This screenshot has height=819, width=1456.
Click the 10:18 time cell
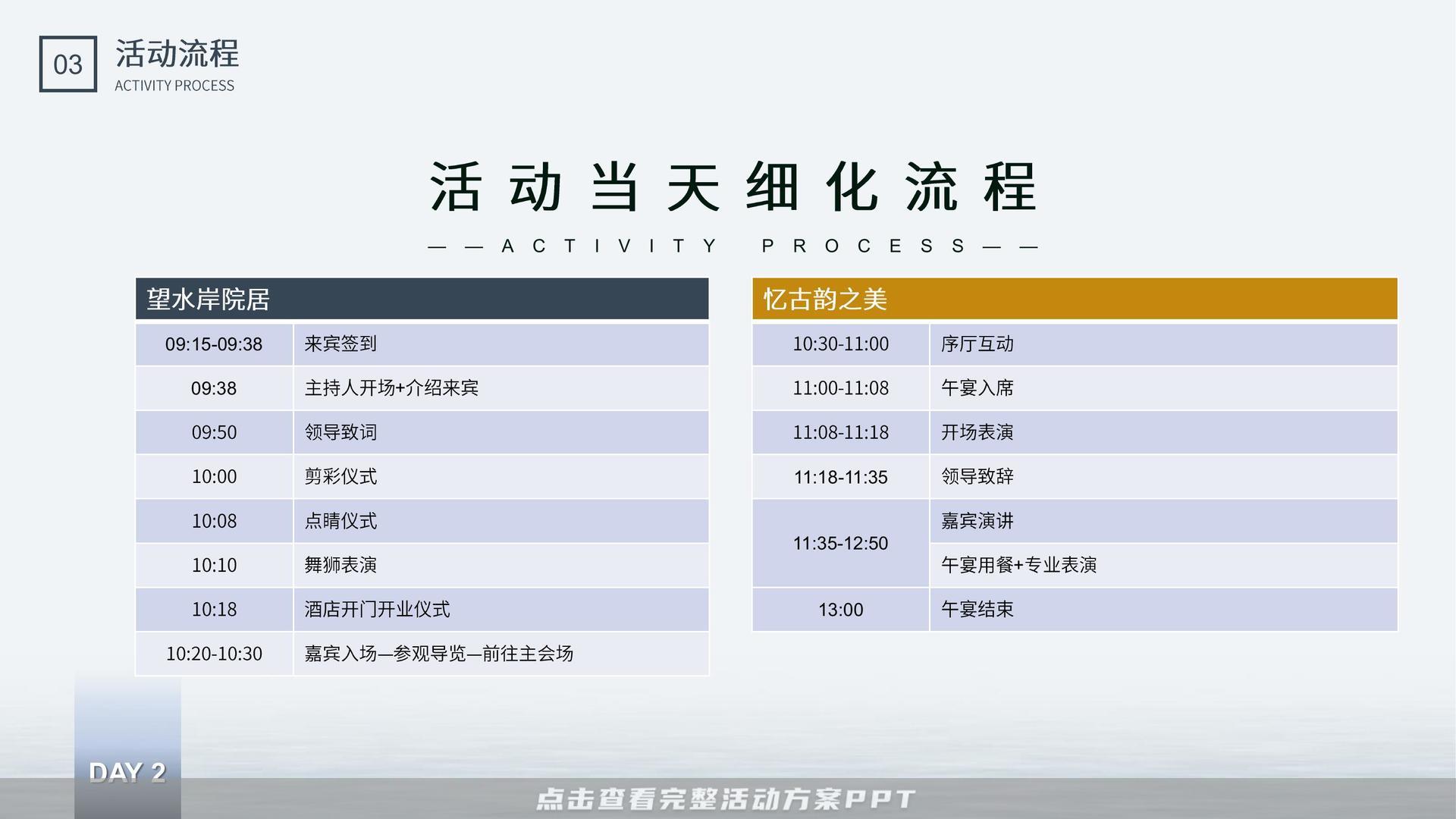[x=214, y=610]
